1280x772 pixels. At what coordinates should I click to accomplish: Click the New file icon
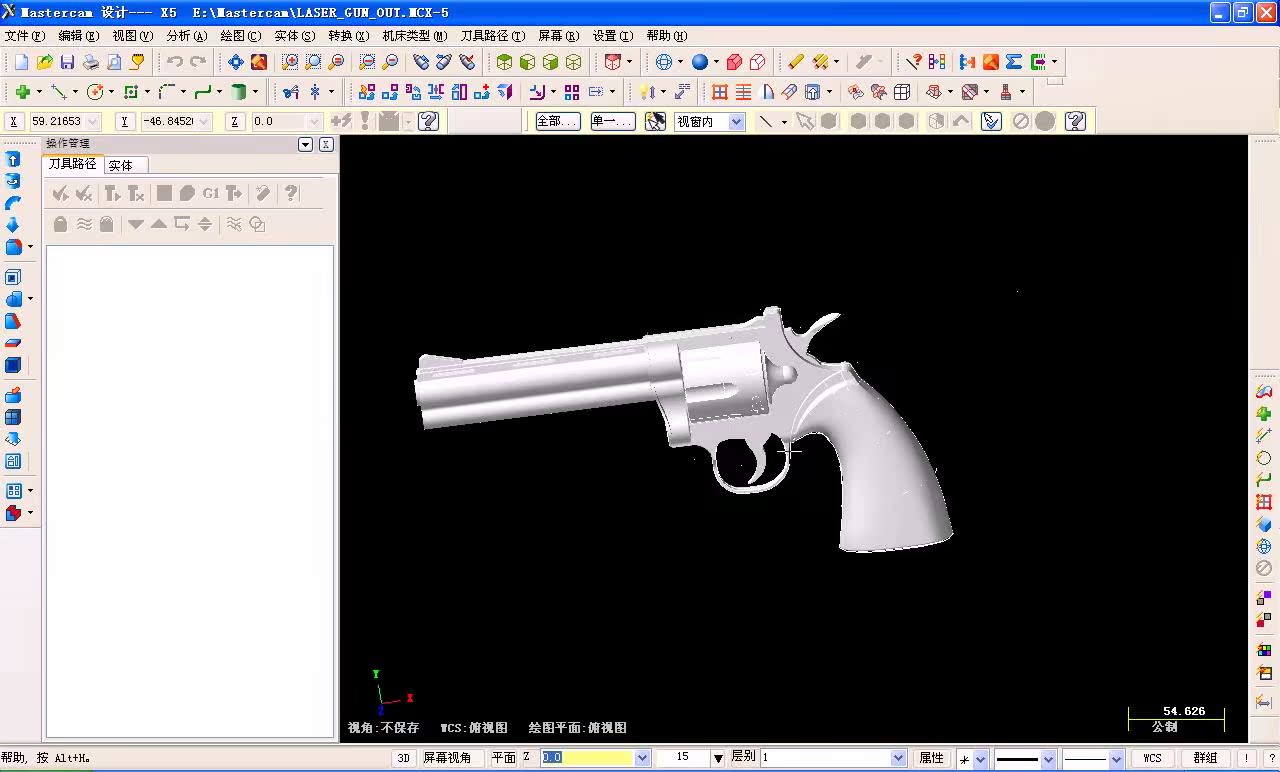pyautogui.click(x=21, y=62)
